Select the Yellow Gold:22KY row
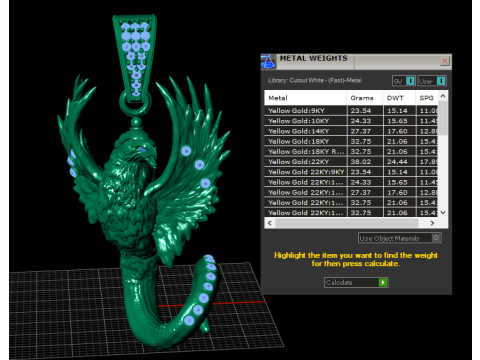This screenshot has width=480, height=360. 351,162
